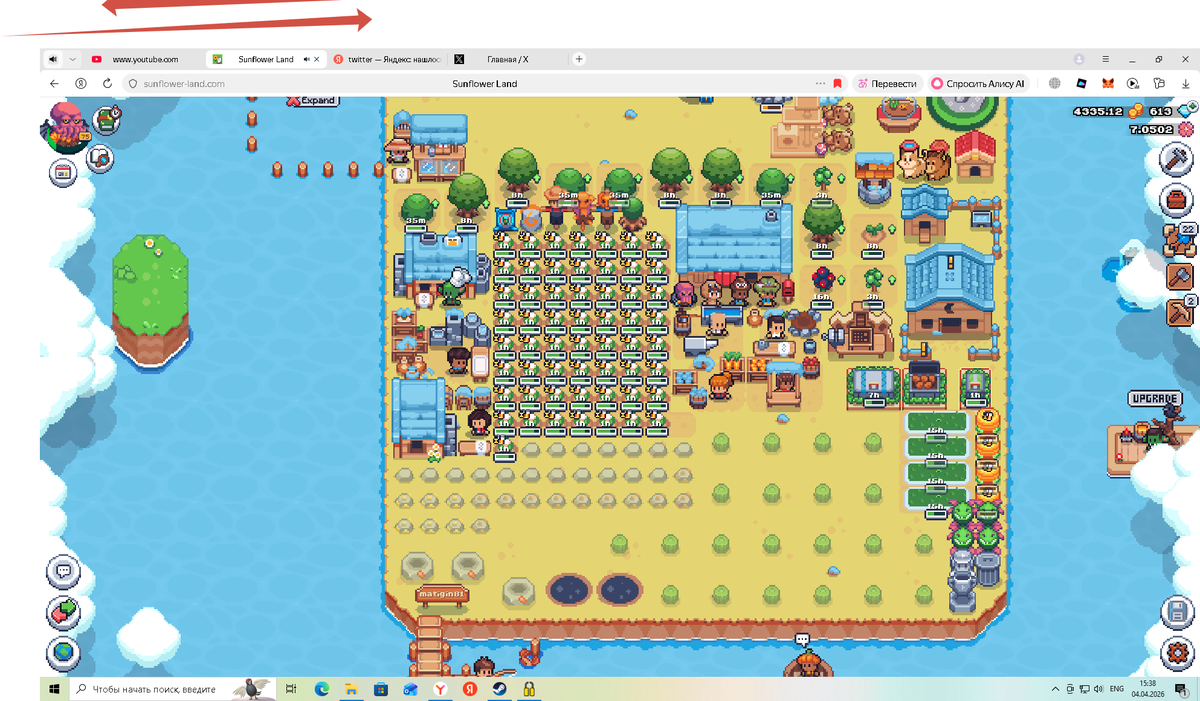Image resolution: width=1200 pixels, height=701 pixels.
Task: Click the Перевести translate button
Action: [886, 84]
